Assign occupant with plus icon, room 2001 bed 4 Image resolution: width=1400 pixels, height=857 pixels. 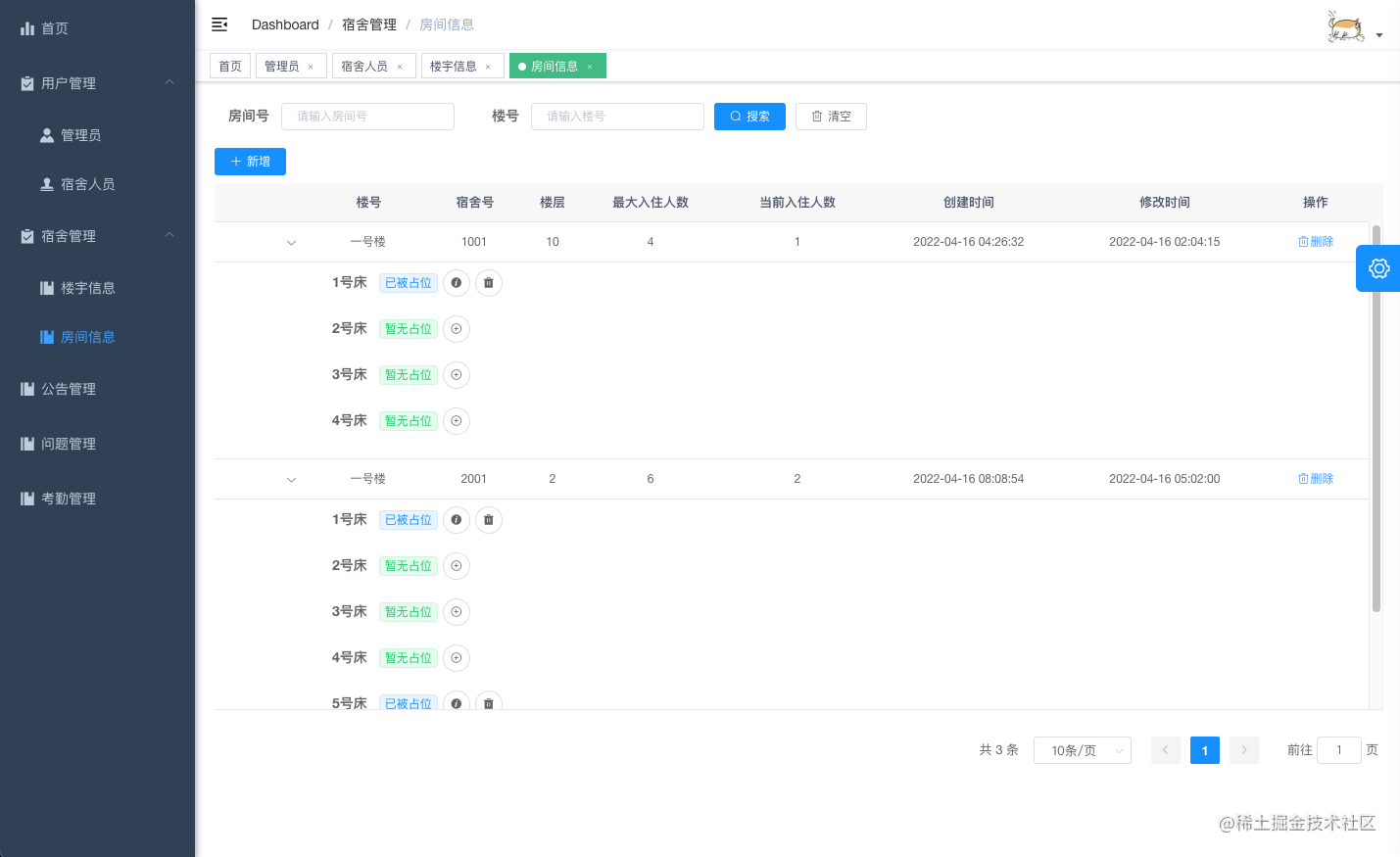tap(457, 658)
